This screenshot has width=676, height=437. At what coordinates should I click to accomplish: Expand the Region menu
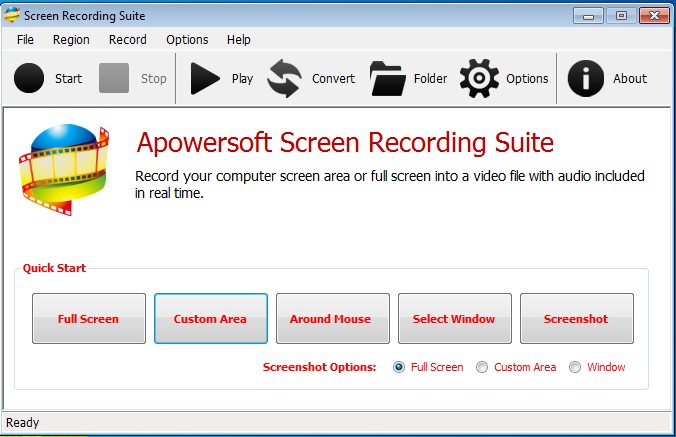(x=71, y=39)
